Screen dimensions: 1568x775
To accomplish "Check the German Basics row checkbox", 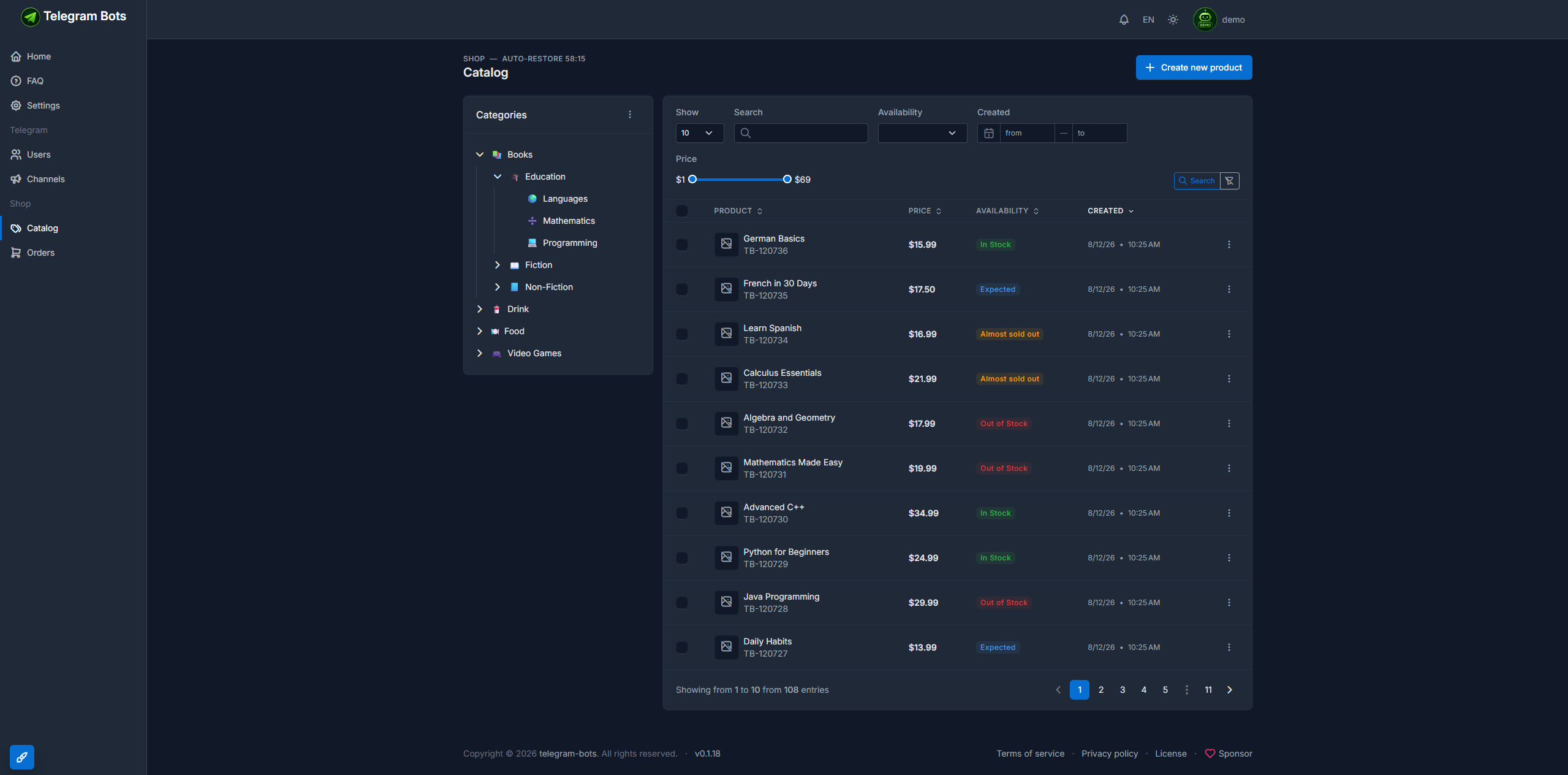I will [x=682, y=245].
